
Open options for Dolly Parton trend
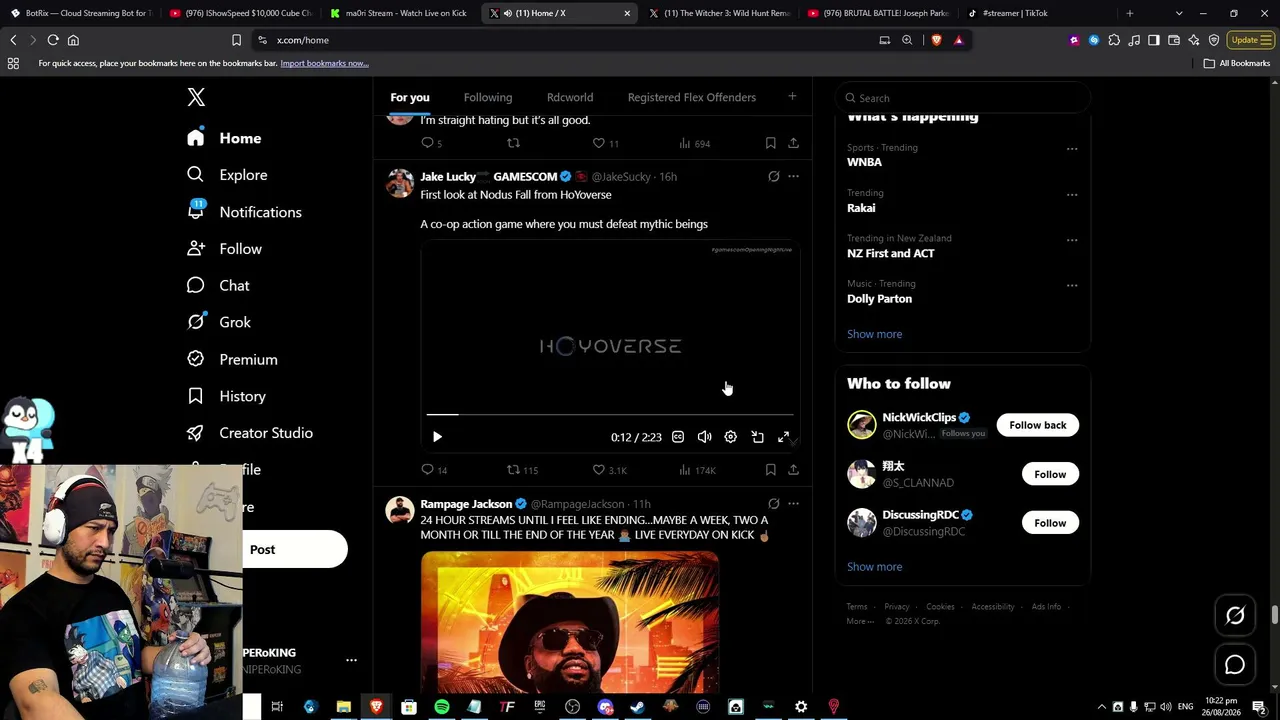coord(1072,285)
